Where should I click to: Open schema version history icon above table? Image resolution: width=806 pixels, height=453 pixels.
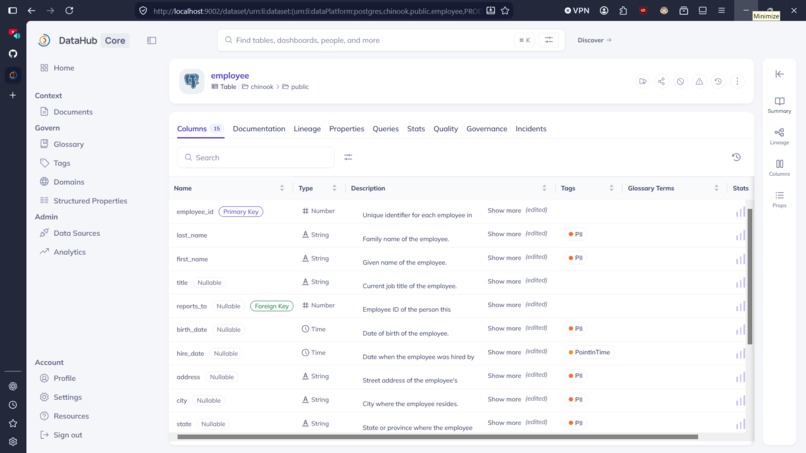click(x=736, y=157)
